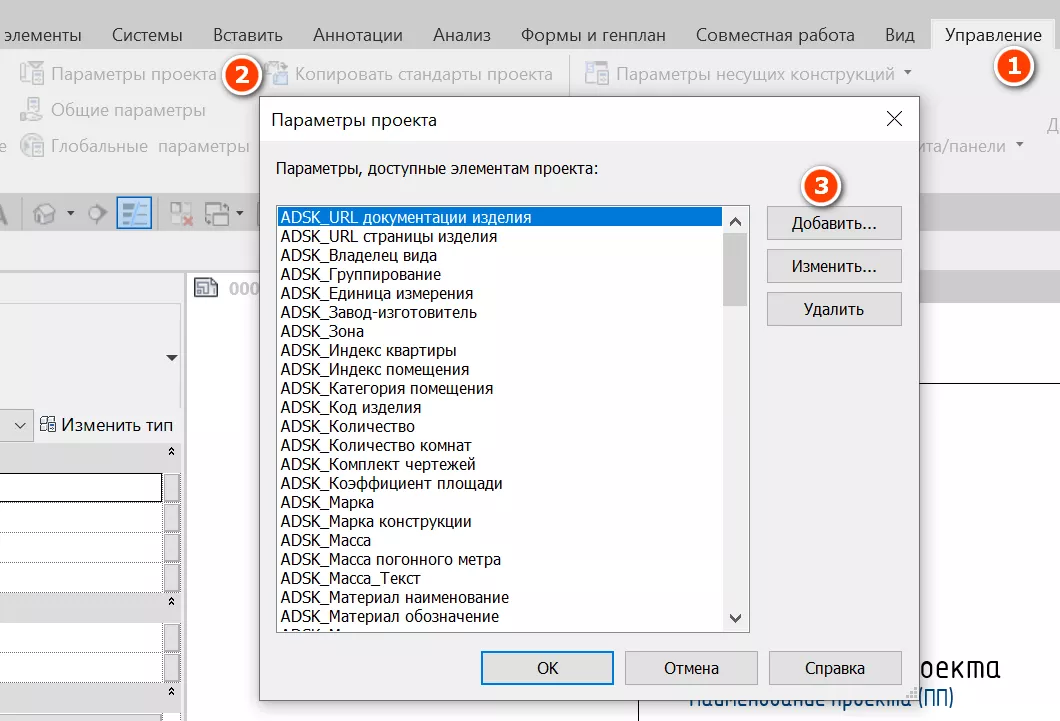Expand the Параметры несущих конструкций dropdown arrow
This screenshot has width=1060, height=721.
tap(908, 74)
